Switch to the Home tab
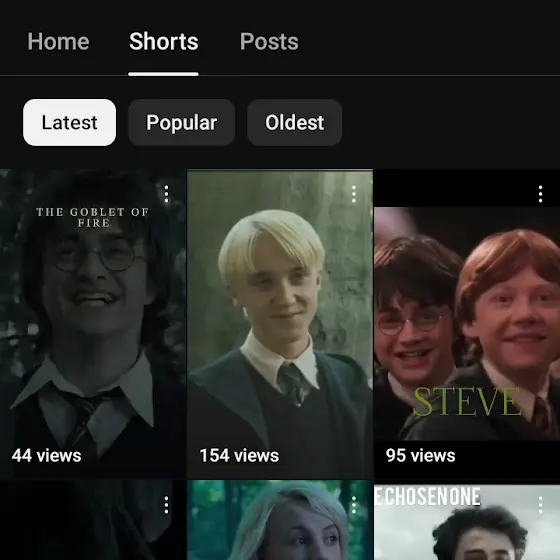Screen dimensions: 560x560 pyautogui.click(x=58, y=41)
